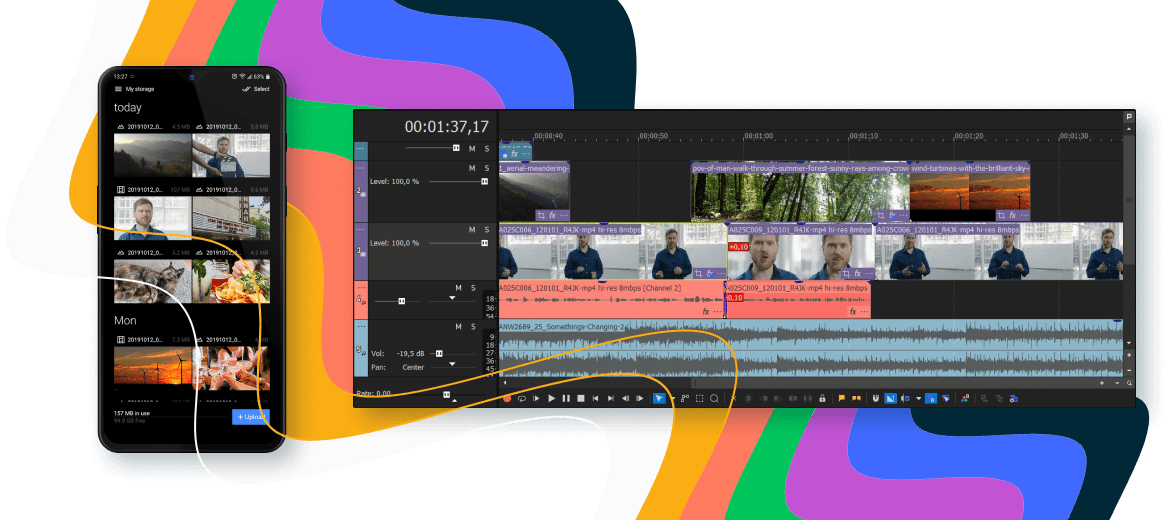Select the Envelope Edit tool
This screenshot has width=1170, height=520.
685,398
